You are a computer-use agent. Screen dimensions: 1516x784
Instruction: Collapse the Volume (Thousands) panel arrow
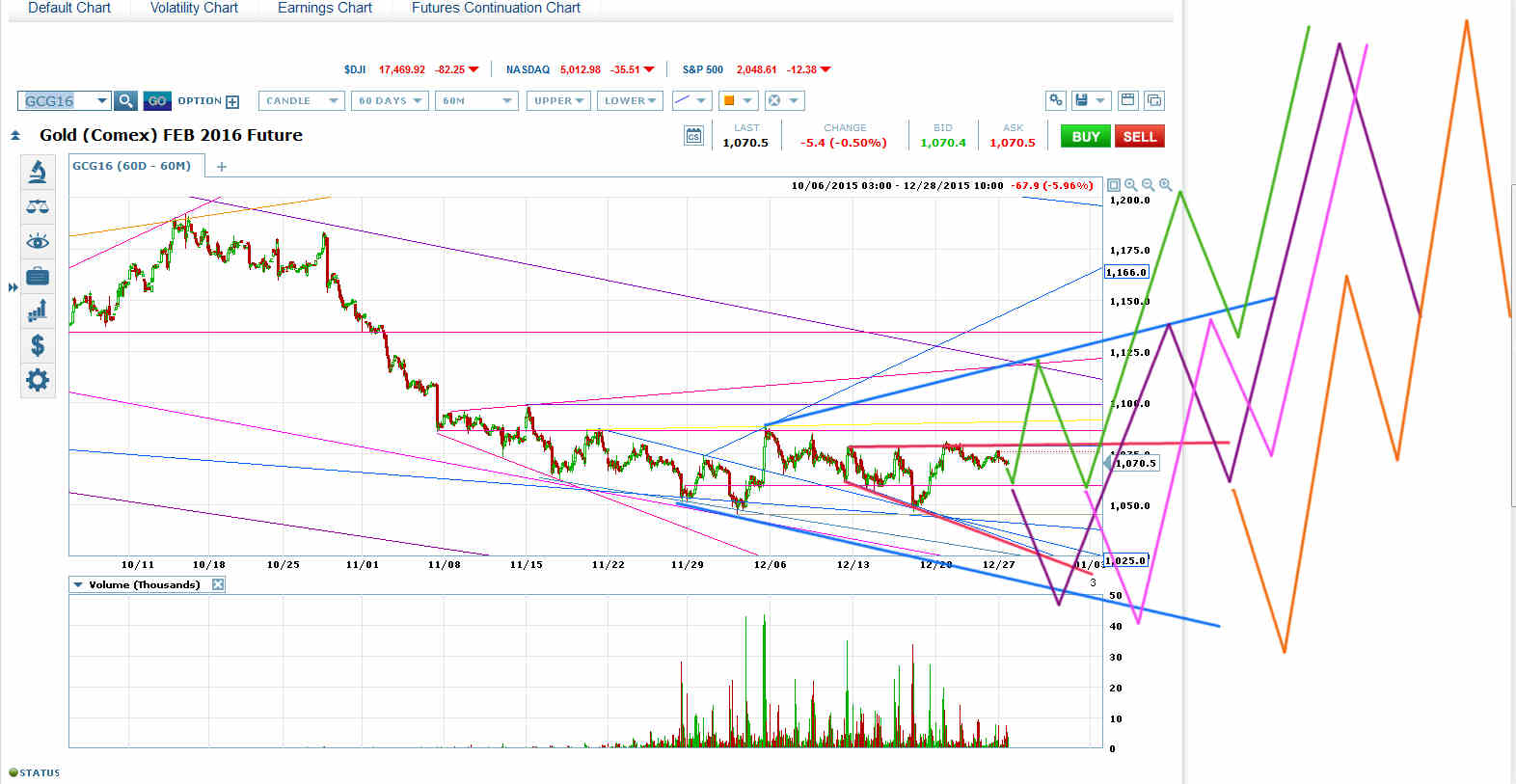click(78, 584)
